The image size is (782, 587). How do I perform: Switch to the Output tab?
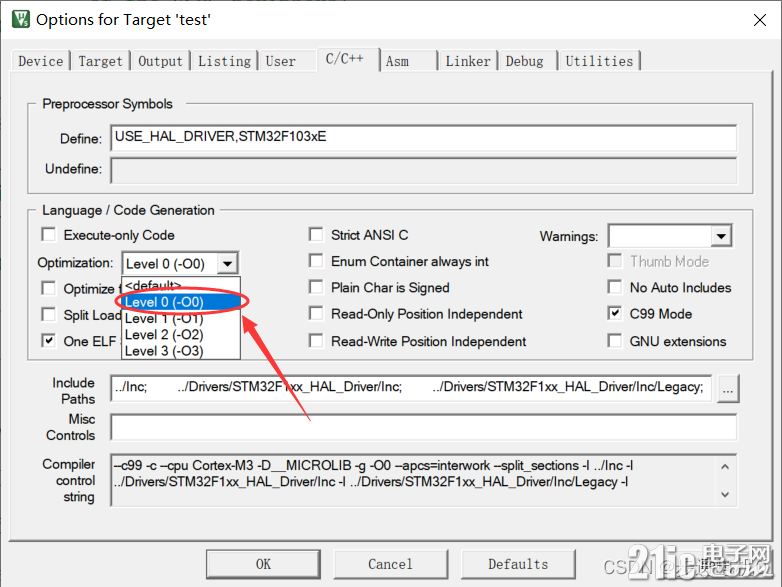160,61
